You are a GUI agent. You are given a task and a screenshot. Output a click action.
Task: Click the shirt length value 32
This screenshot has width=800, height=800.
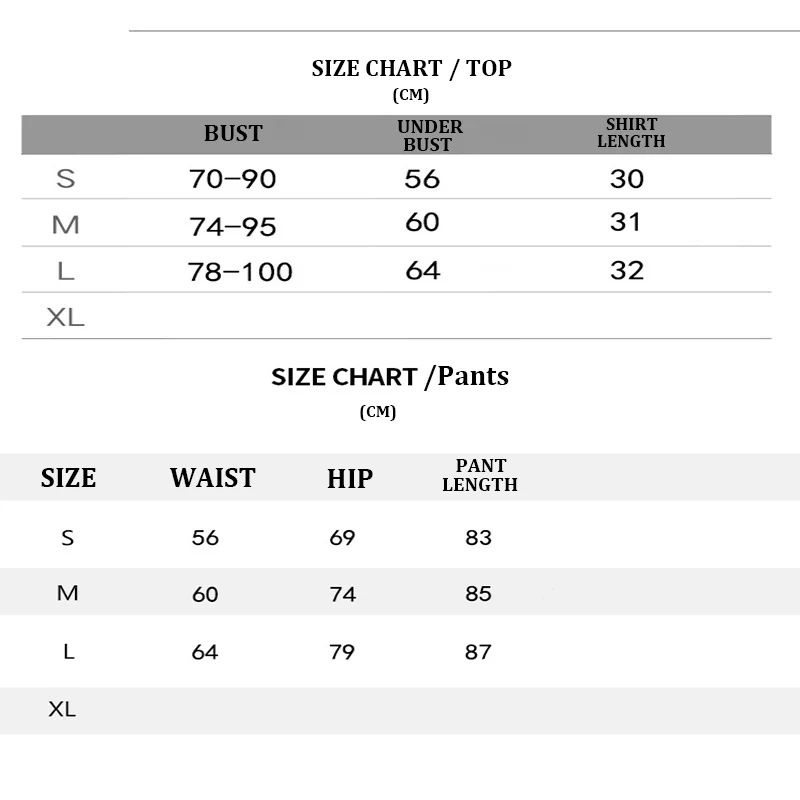tap(627, 270)
